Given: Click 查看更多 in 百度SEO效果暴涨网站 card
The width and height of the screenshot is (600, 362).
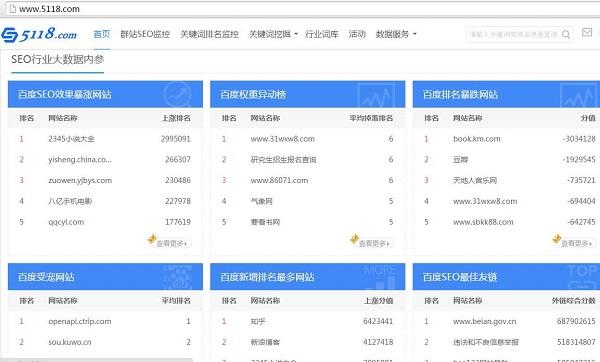Looking at the screenshot, I should point(172,243).
